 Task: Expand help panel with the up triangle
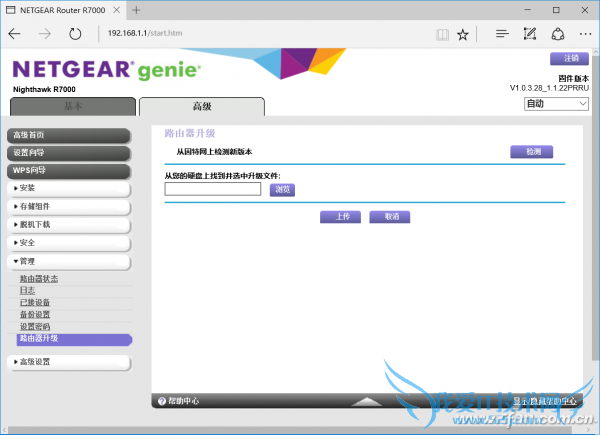[x=367, y=401]
